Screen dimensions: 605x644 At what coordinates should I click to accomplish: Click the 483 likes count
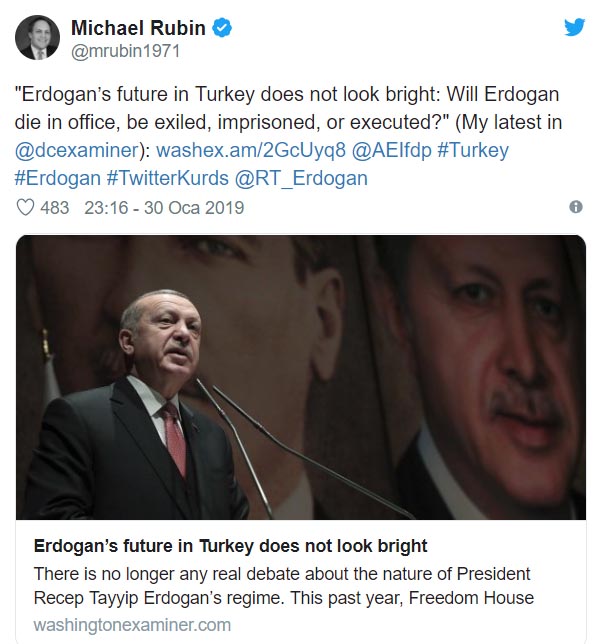point(54,208)
